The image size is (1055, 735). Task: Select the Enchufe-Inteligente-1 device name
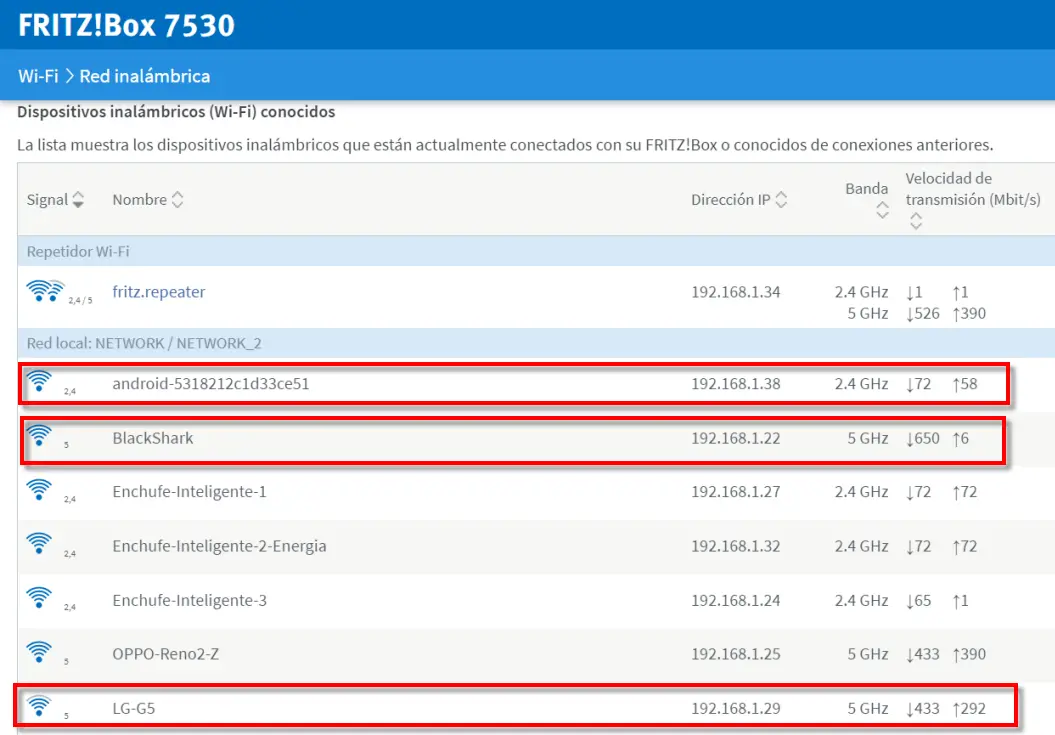coord(189,492)
